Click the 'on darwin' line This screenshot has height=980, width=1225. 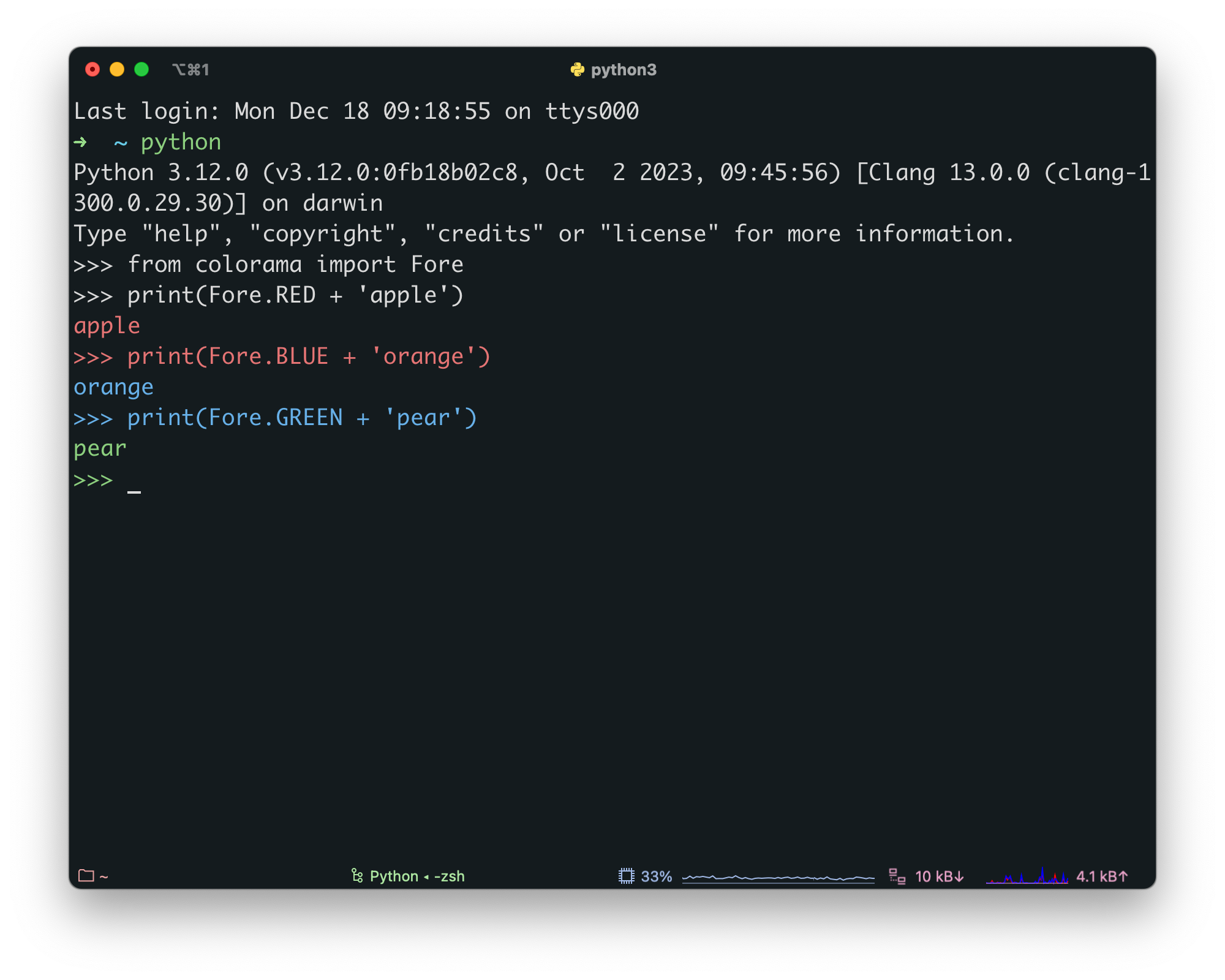click(x=228, y=203)
